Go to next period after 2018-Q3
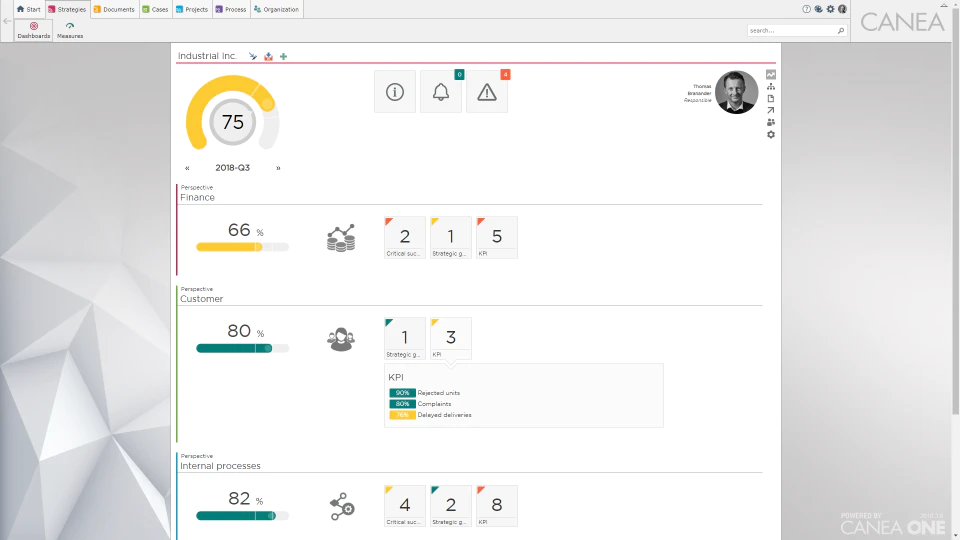 tap(278, 168)
